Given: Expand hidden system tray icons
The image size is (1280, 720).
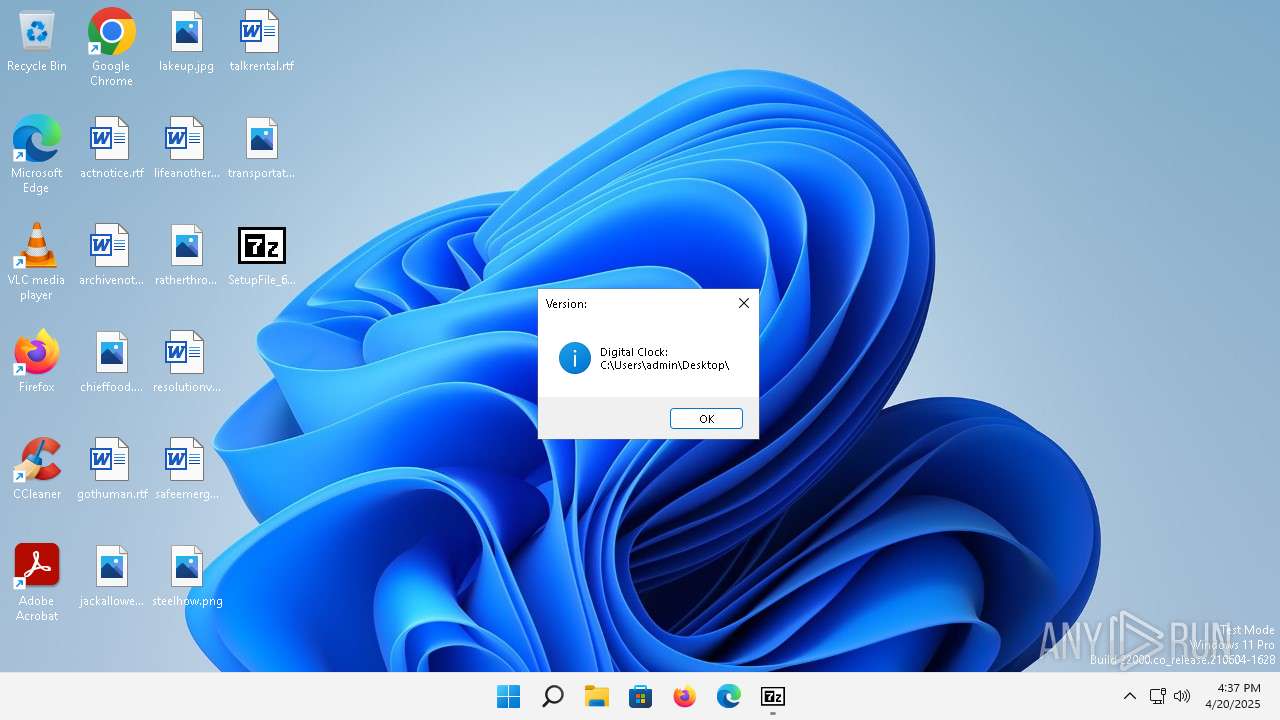Looking at the screenshot, I should 1129,697.
